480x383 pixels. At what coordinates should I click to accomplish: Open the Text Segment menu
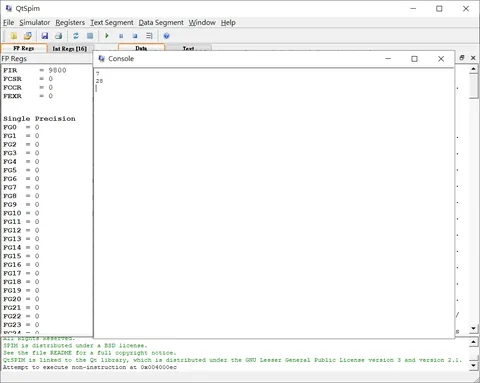pos(112,23)
